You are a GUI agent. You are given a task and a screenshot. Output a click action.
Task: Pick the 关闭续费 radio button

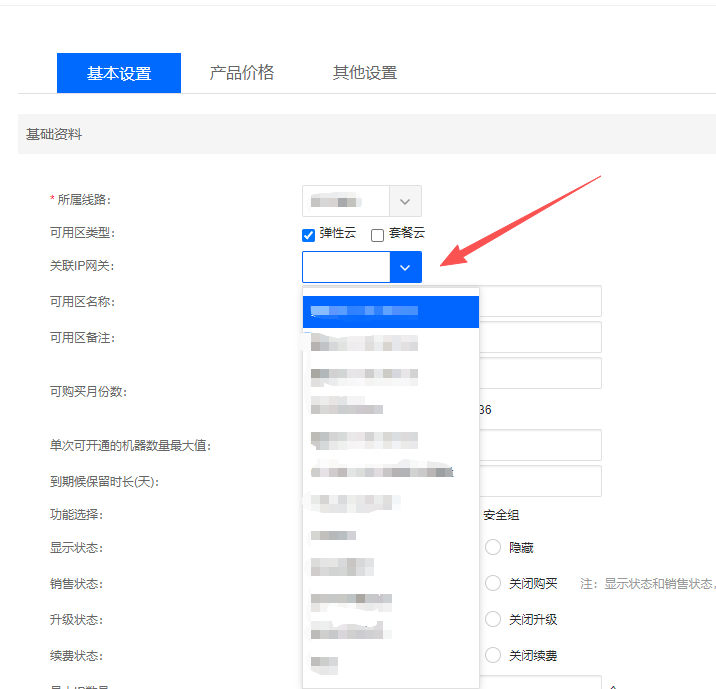point(493,655)
